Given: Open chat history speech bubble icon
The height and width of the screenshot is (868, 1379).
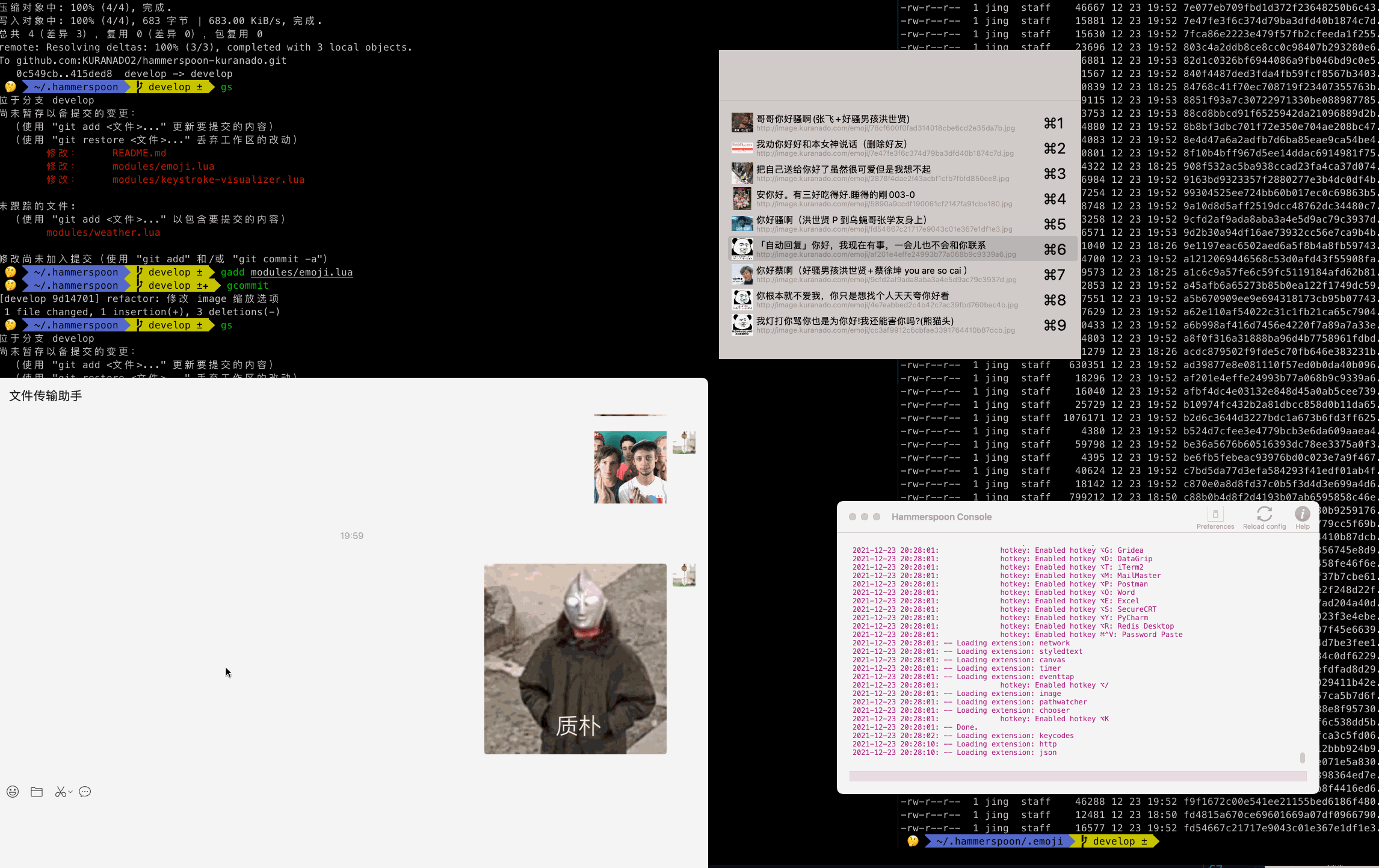Looking at the screenshot, I should tap(85, 792).
